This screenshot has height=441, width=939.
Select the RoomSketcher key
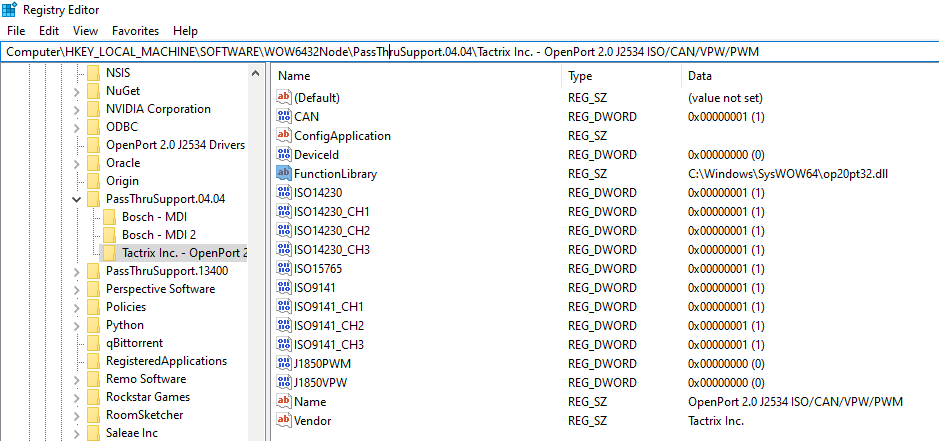(144, 415)
